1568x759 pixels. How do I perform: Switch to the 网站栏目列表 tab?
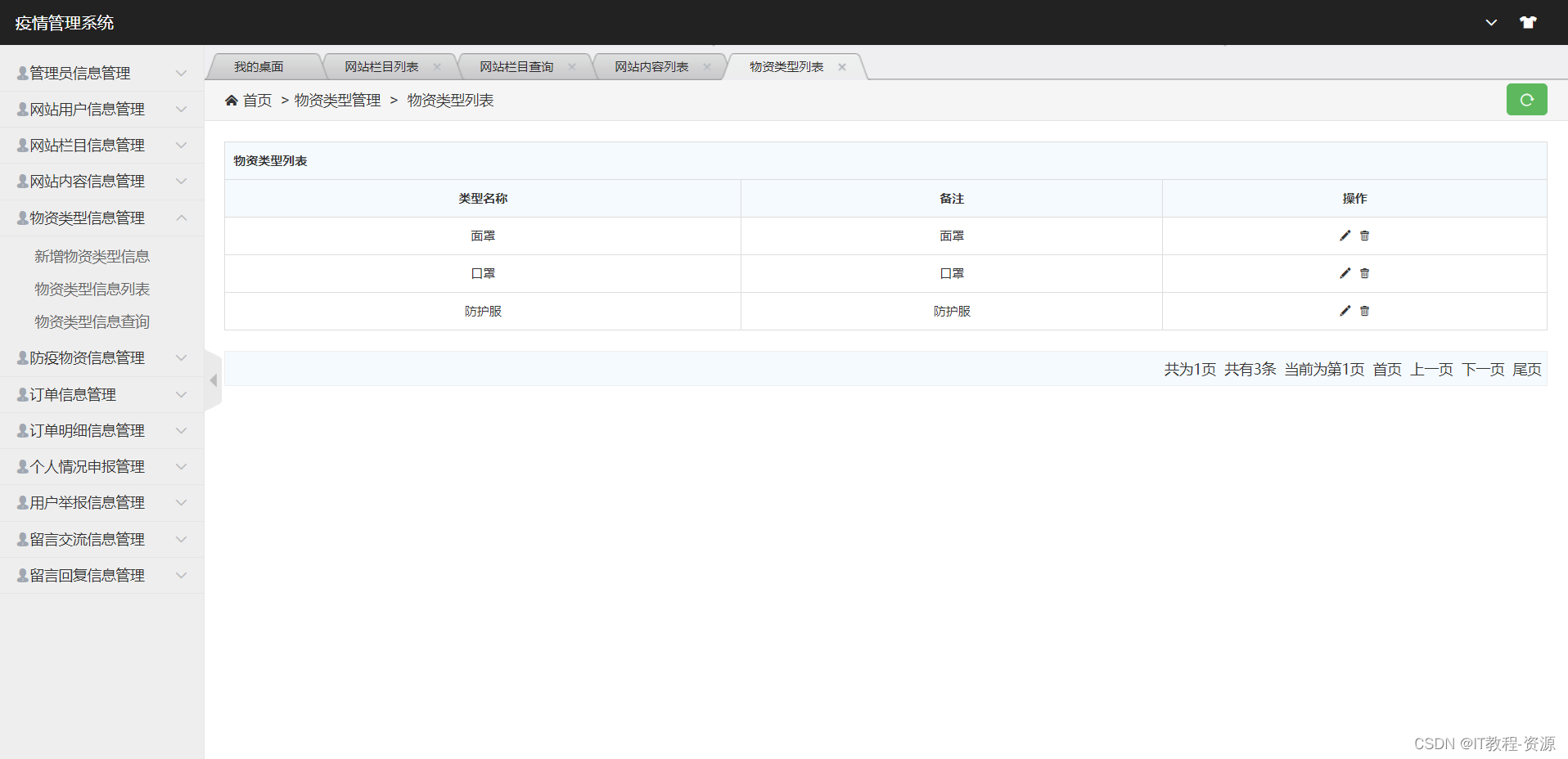click(381, 67)
